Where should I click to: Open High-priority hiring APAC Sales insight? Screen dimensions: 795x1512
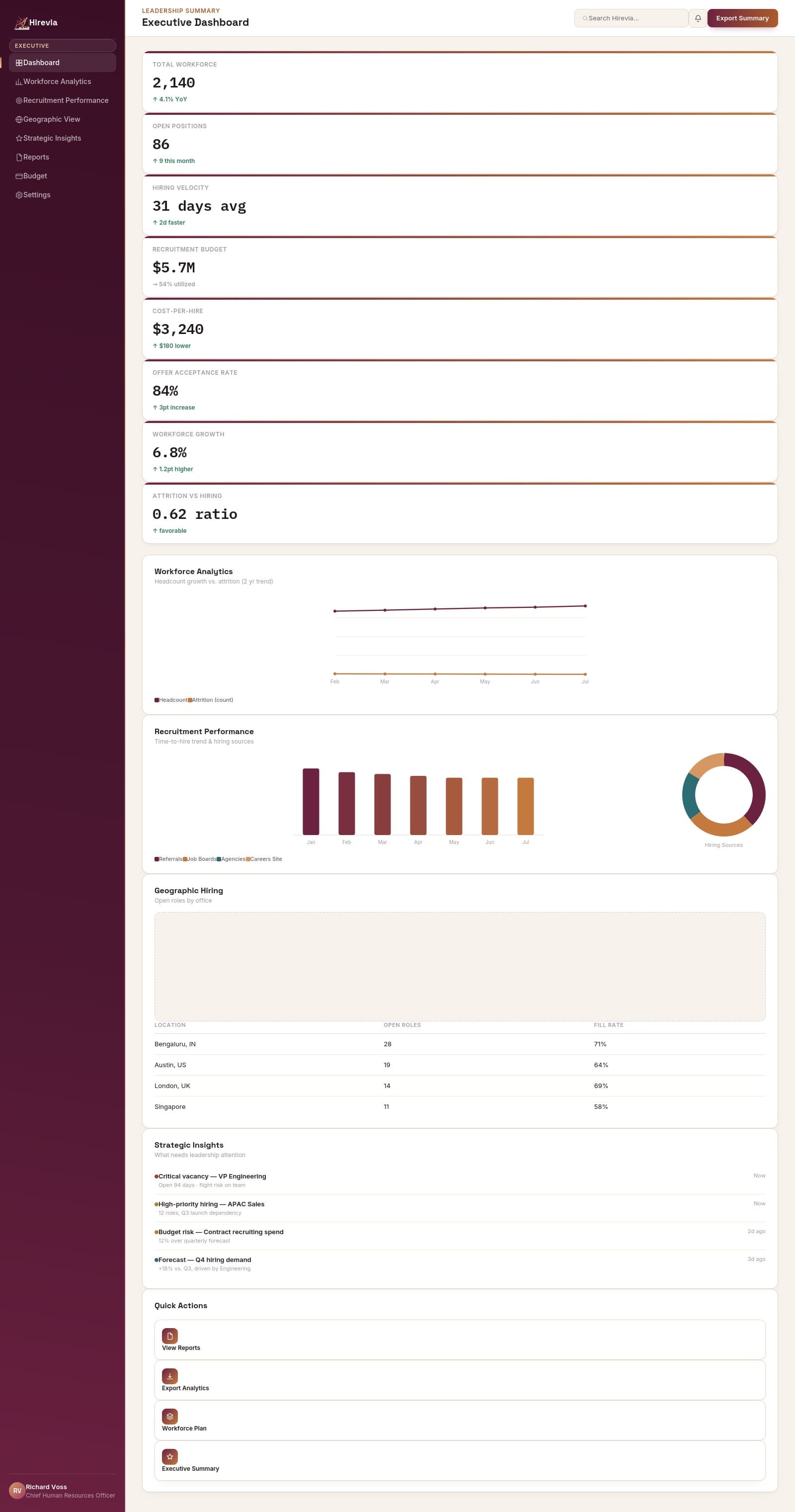(x=460, y=1208)
